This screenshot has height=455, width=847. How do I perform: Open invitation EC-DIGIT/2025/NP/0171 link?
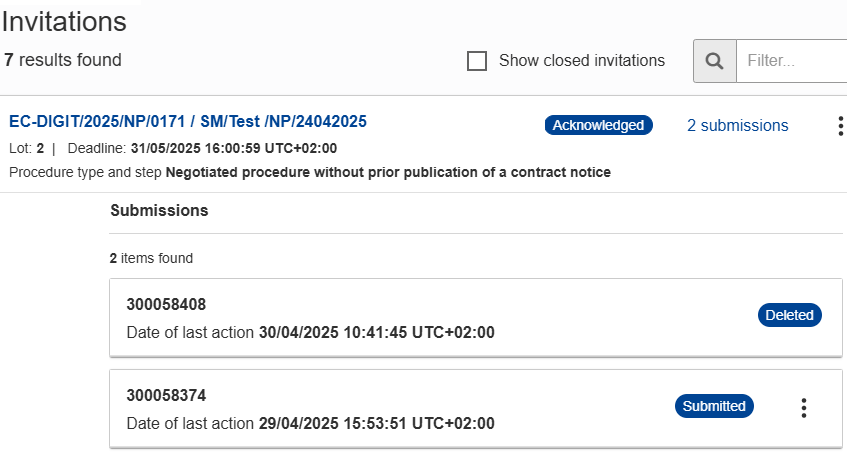coord(188,122)
